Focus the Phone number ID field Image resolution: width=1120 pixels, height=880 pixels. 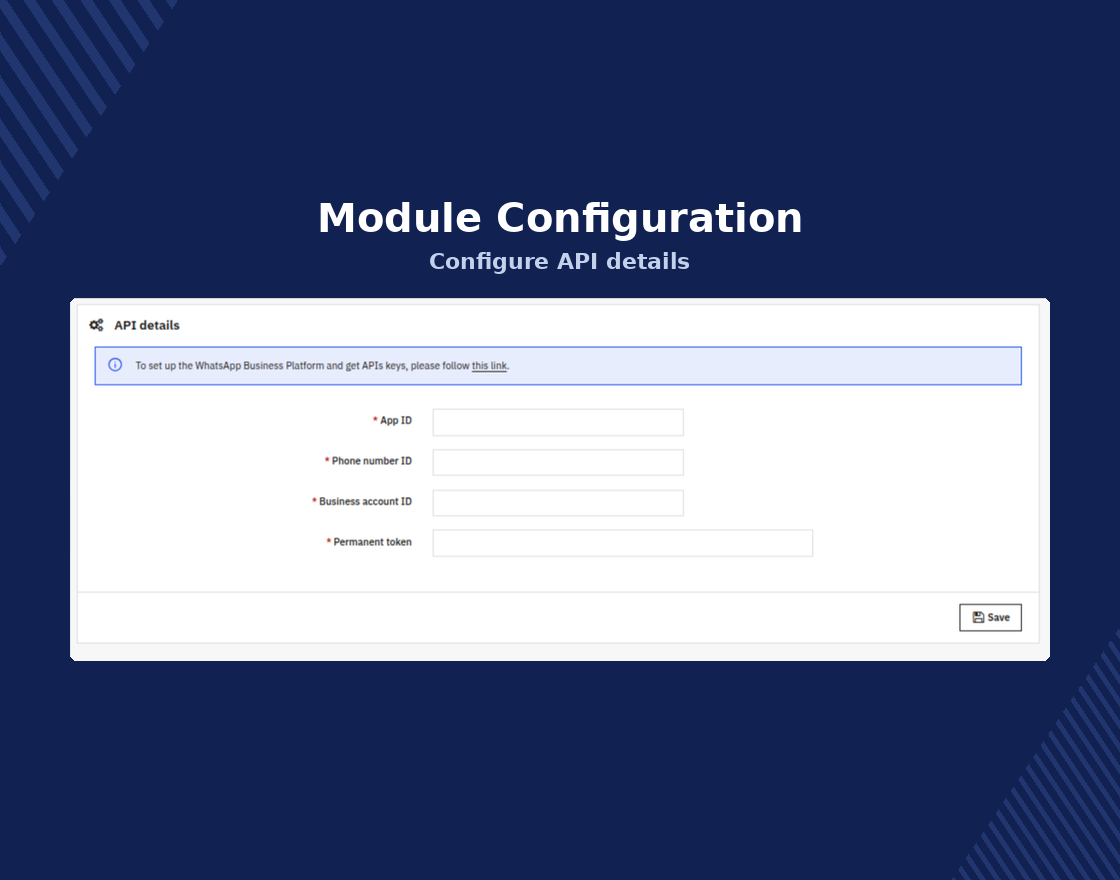558,462
